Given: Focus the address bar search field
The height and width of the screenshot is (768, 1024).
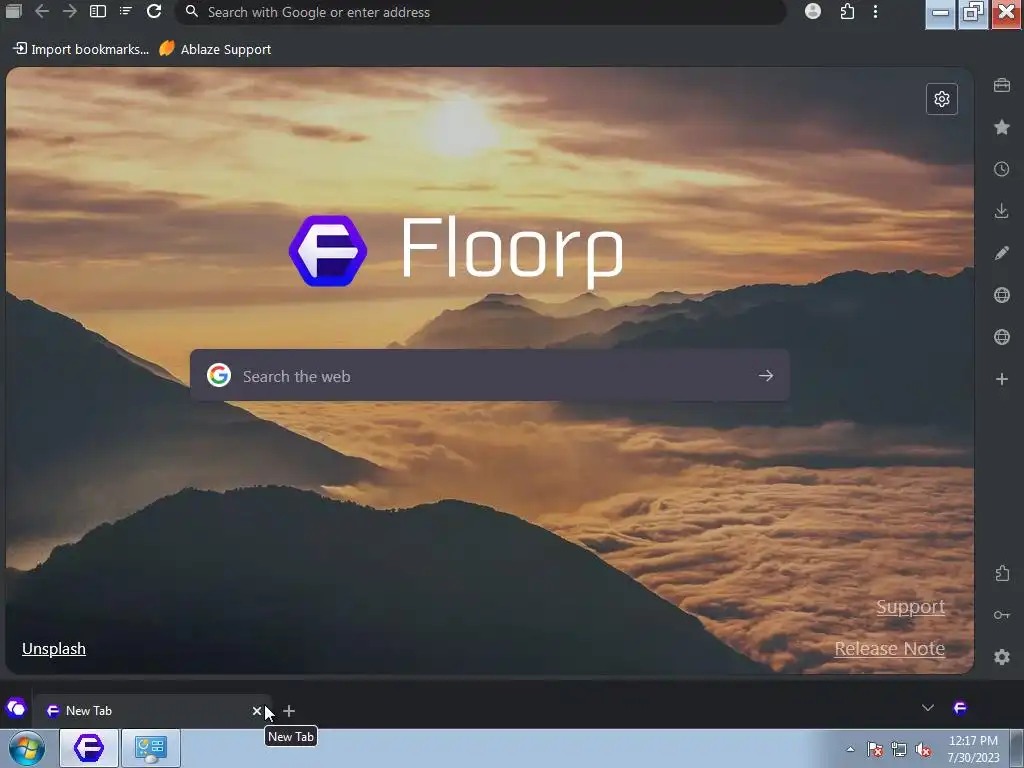Looking at the screenshot, I should (481, 12).
